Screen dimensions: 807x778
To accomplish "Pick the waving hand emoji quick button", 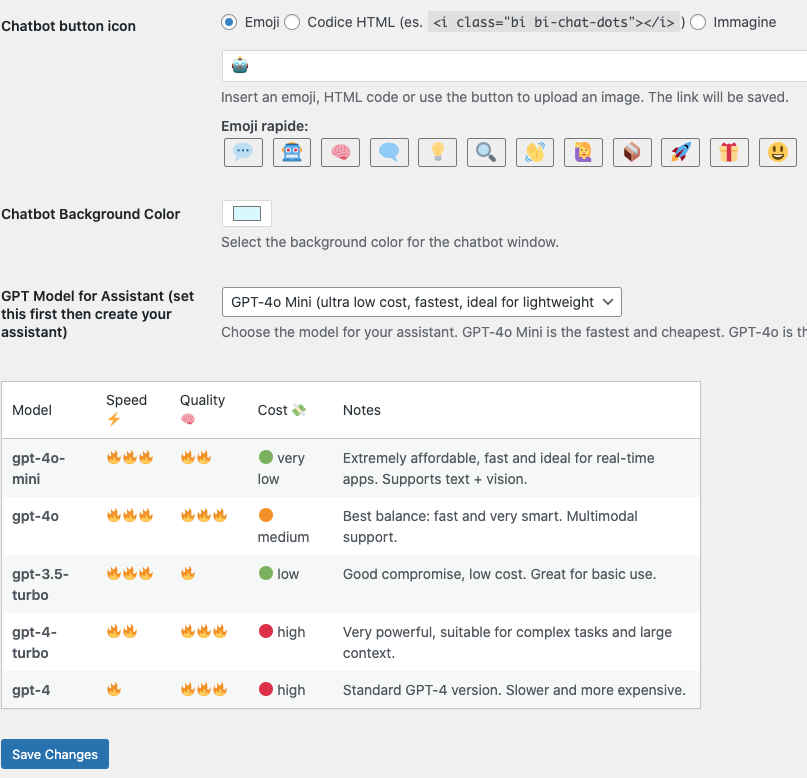I will [535, 152].
